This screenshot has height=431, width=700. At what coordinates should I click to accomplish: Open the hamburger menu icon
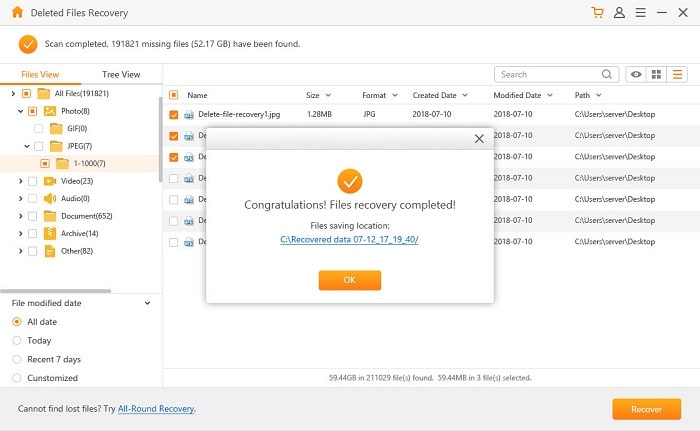coord(641,13)
